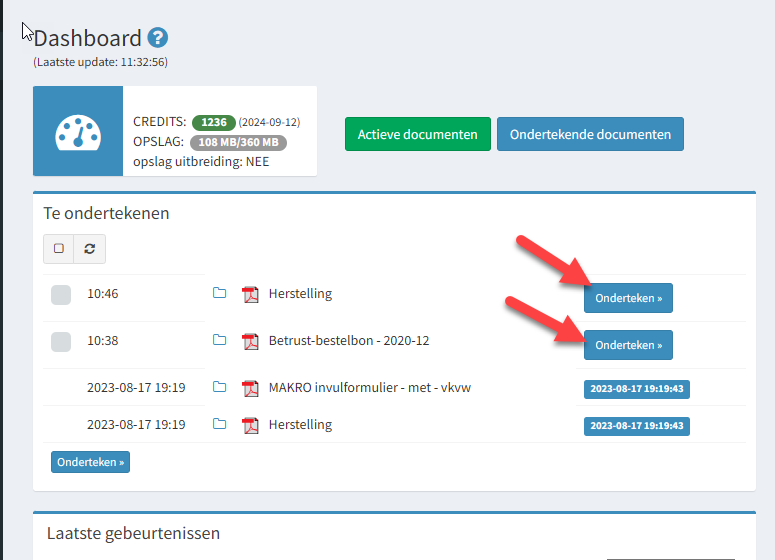Click the Te ondertekenen section heading
Image resolution: width=775 pixels, height=560 pixels.
pyautogui.click(x=106, y=213)
